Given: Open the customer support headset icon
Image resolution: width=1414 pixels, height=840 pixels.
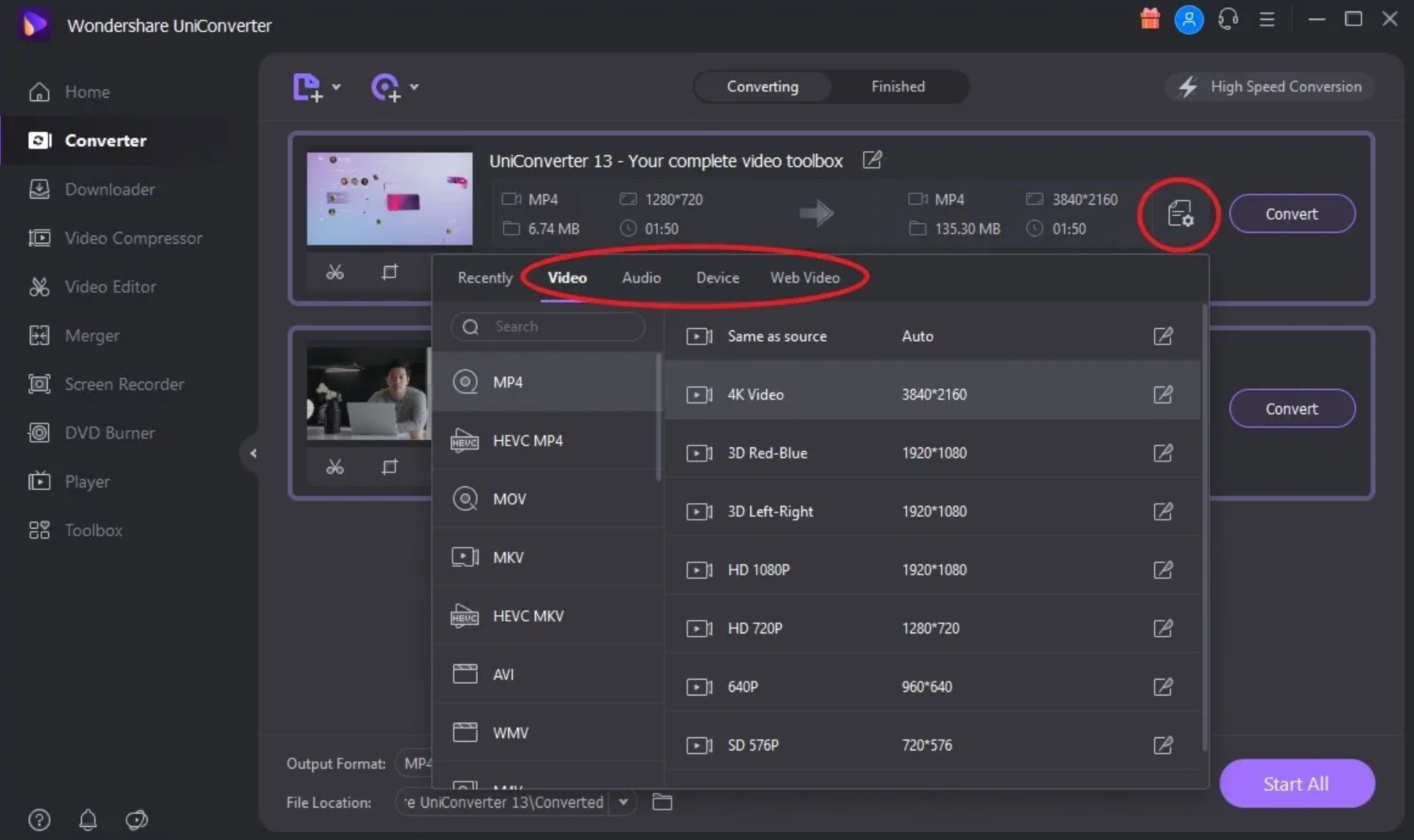Looking at the screenshot, I should tap(1228, 19).
